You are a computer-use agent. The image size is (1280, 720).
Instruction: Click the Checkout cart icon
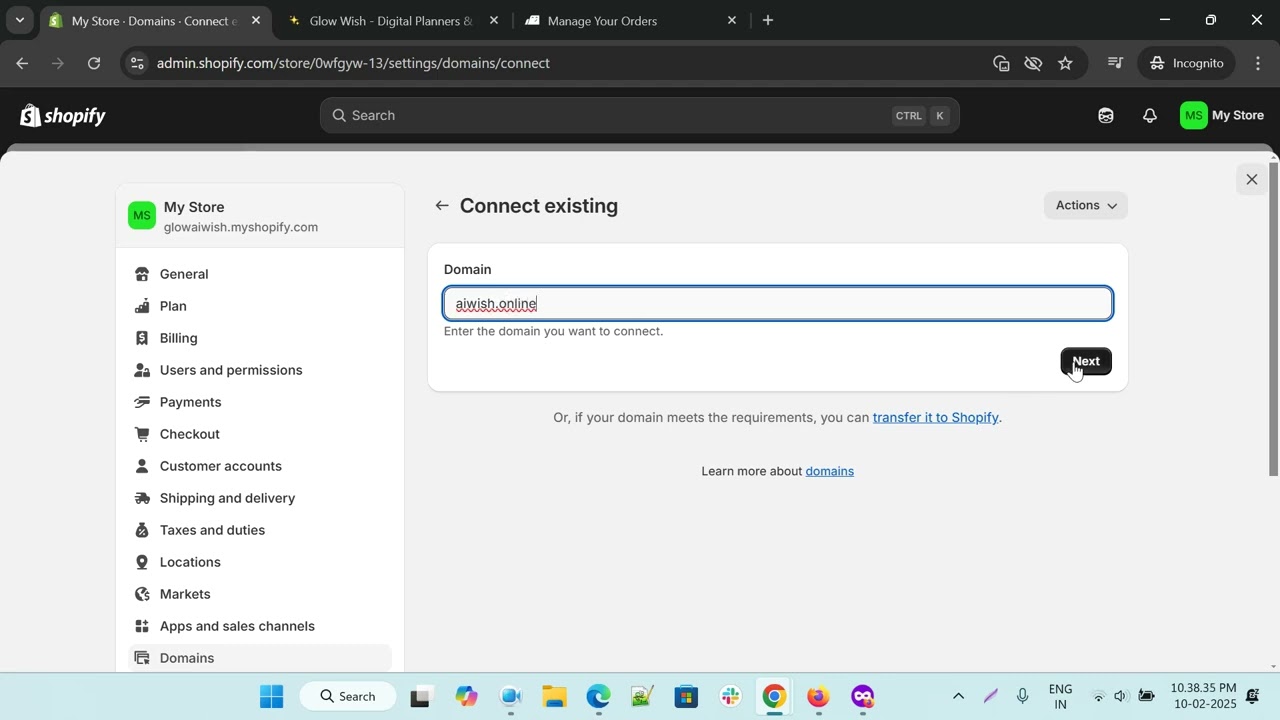[x=142, y=434]
